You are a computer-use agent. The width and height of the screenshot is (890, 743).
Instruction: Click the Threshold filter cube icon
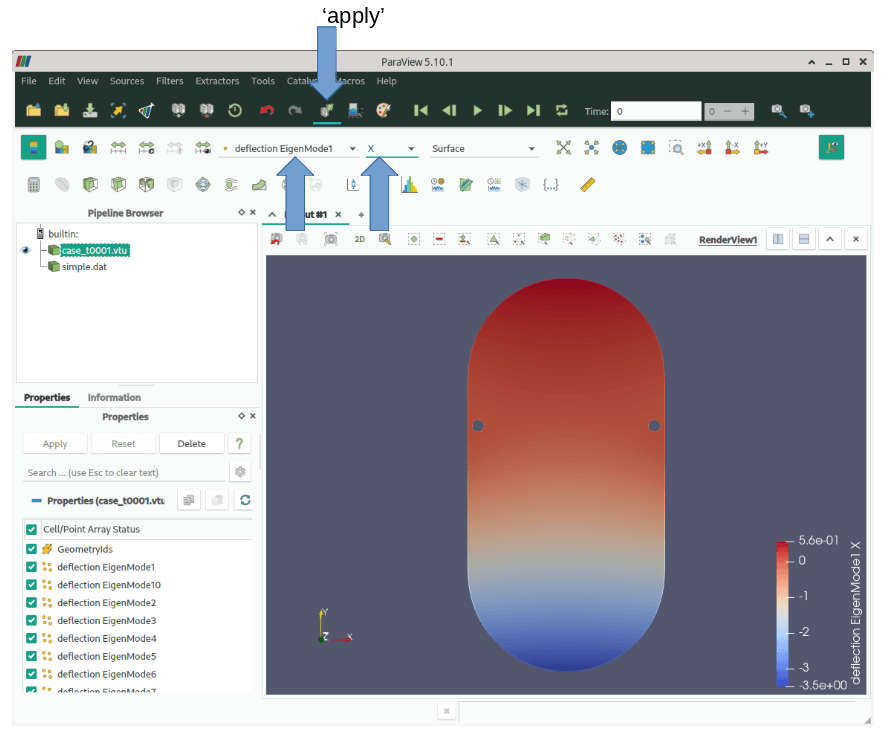(146, 184)
